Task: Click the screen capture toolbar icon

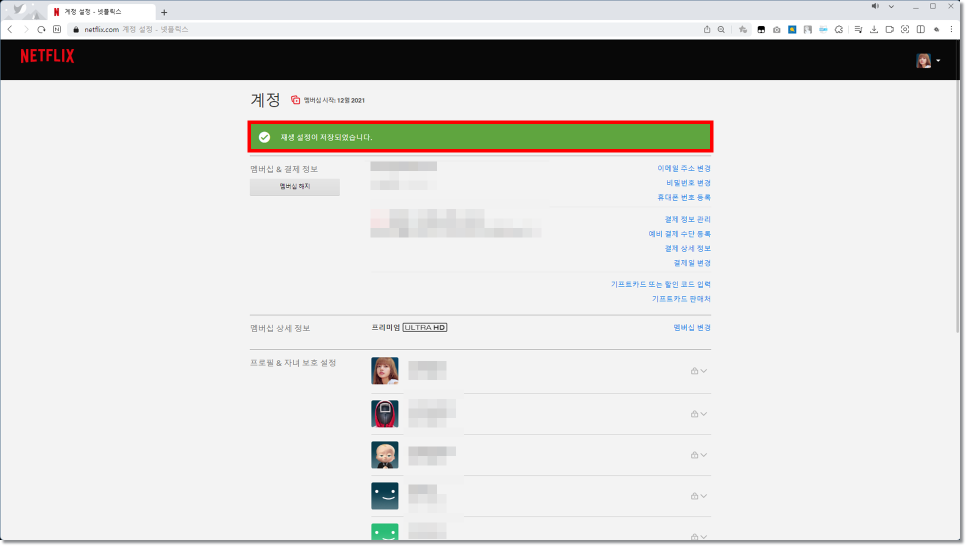Action: click(x=905, y=29)
